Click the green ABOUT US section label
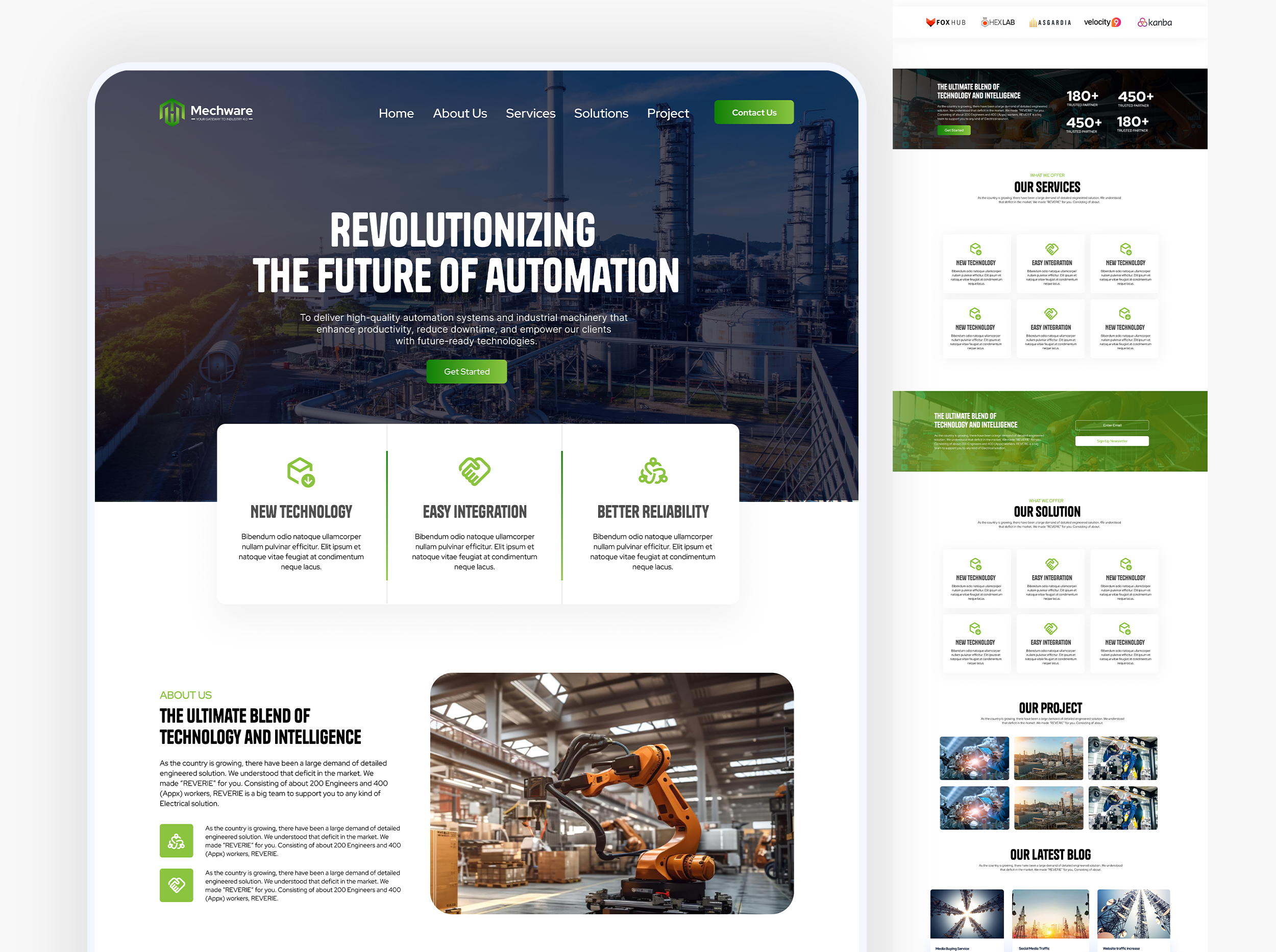 coord(186,695)
